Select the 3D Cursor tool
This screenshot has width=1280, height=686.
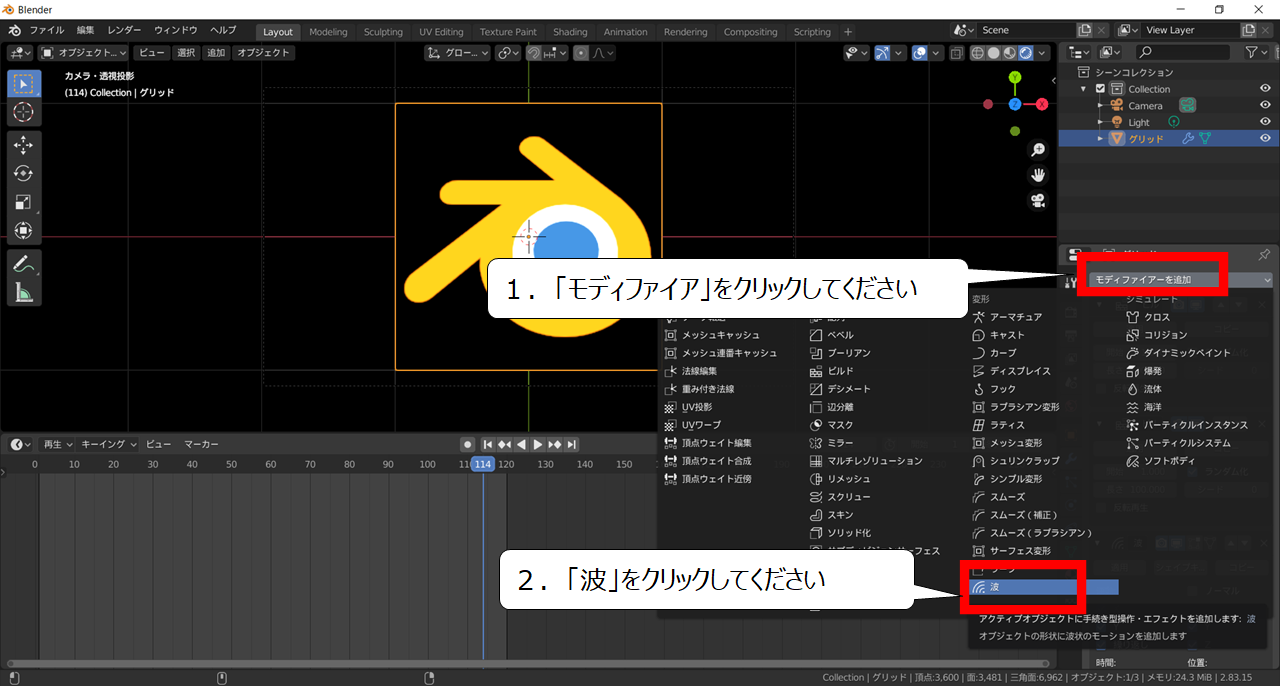23,112
